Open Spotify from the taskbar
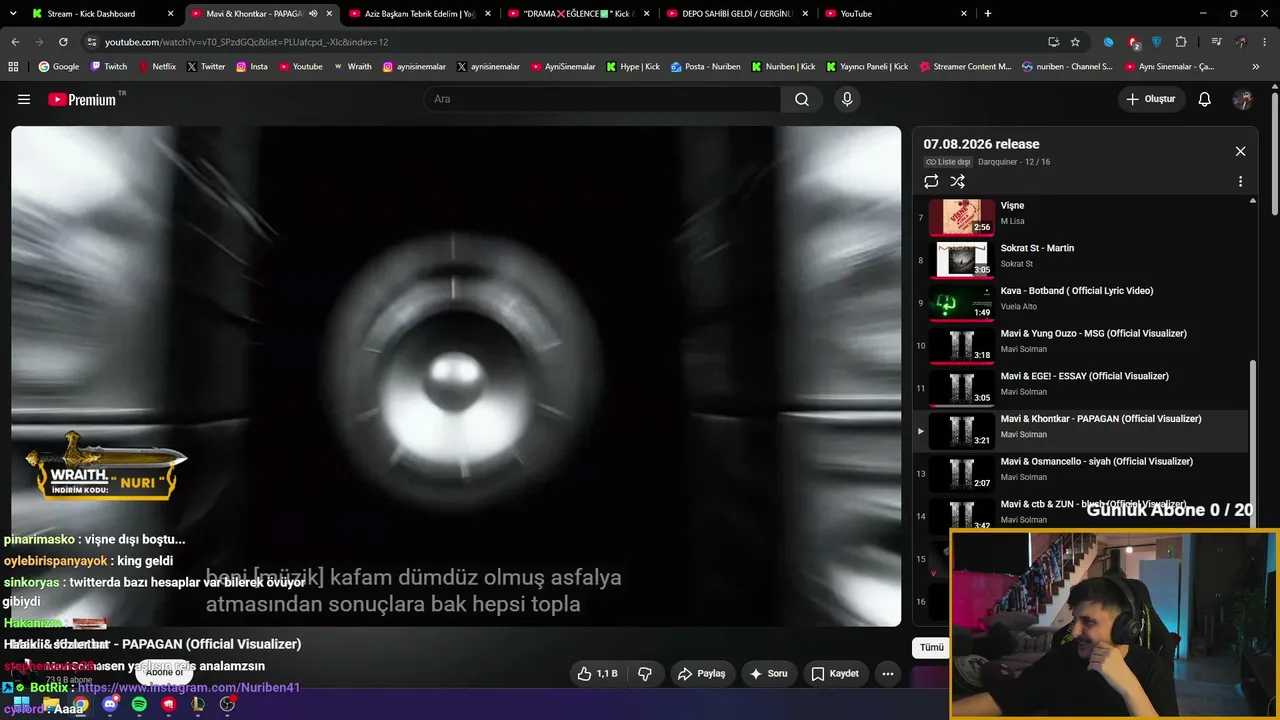Screen dimensions: 1280x720 (139, 704)
